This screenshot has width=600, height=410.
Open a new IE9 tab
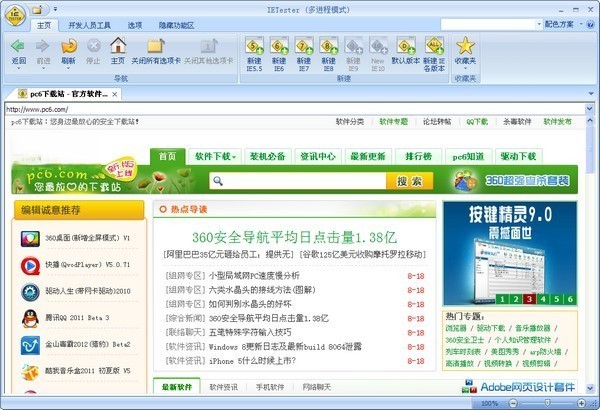[x=353, y=46]
